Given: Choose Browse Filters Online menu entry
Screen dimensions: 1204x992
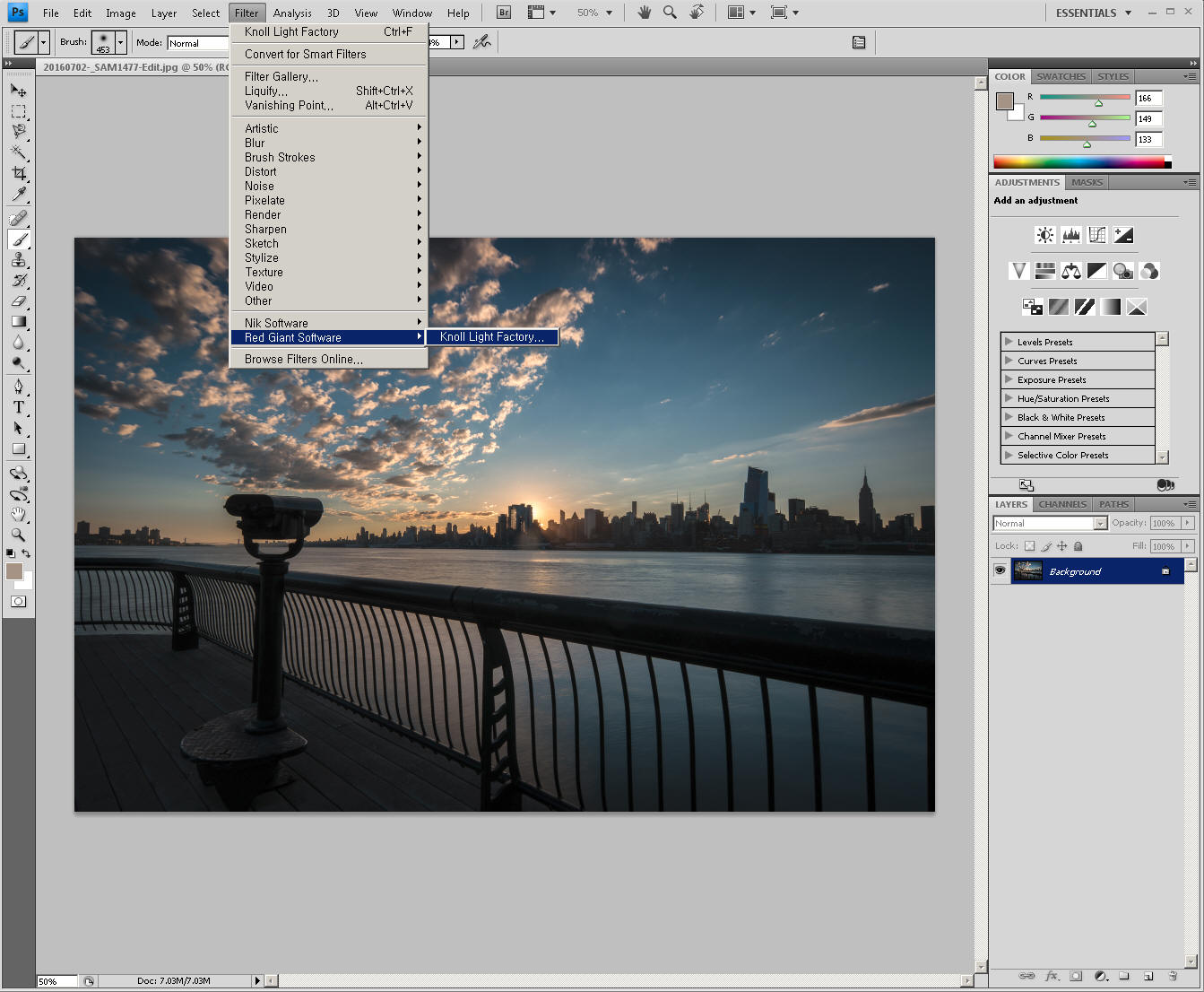Looking at the screenshot, I should 304,359.
